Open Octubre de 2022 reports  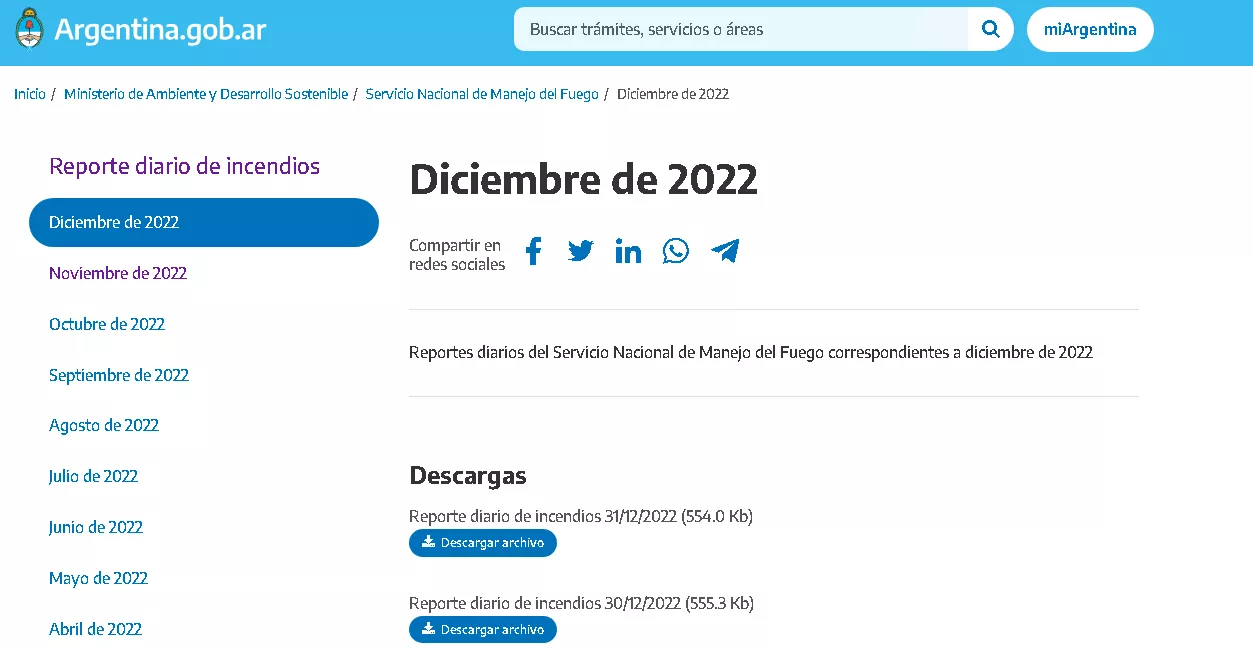107,324
